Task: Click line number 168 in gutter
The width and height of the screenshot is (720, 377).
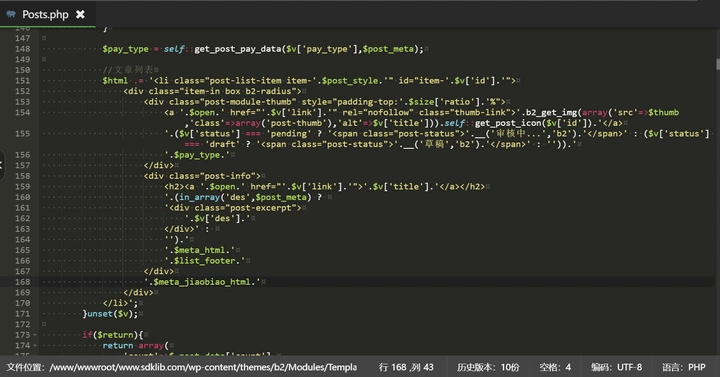Action: click(22, 281)
